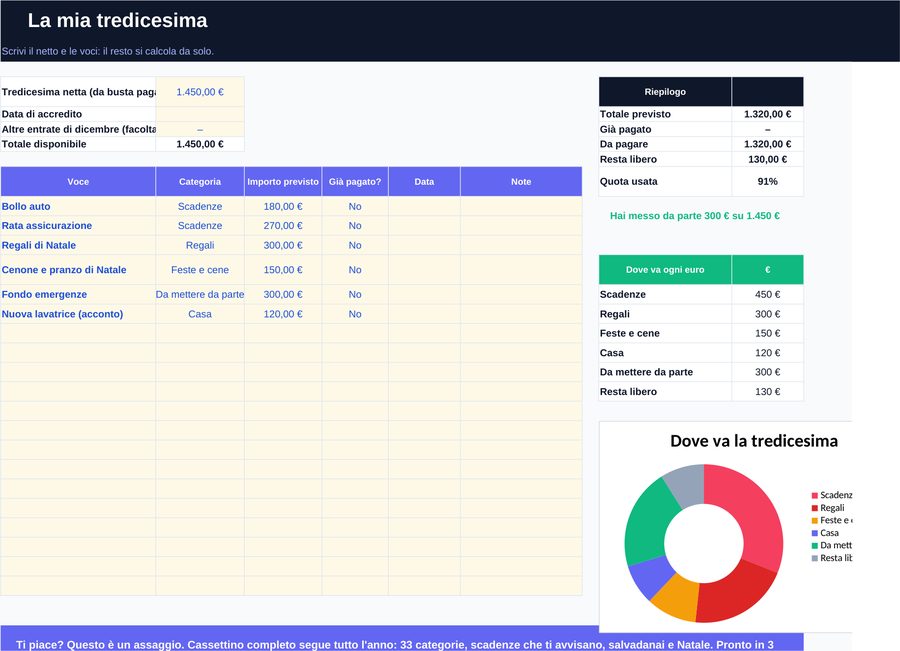Click the Fondo emergenze category 'Da mettere da parte'
Viewport: 900px width, 651px height.
click(x=200, y=294)
